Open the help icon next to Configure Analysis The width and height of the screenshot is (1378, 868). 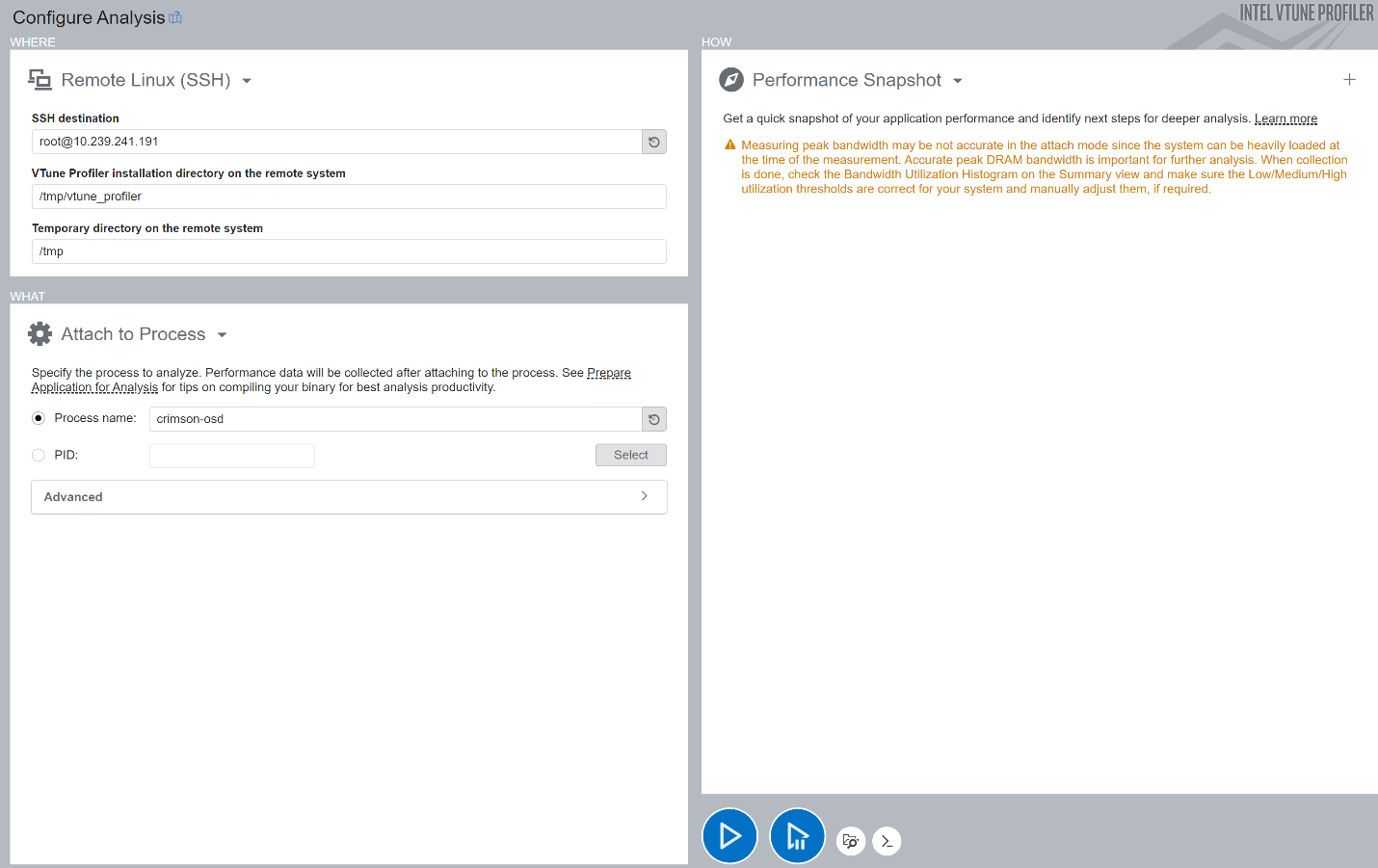tap(175, 17)
